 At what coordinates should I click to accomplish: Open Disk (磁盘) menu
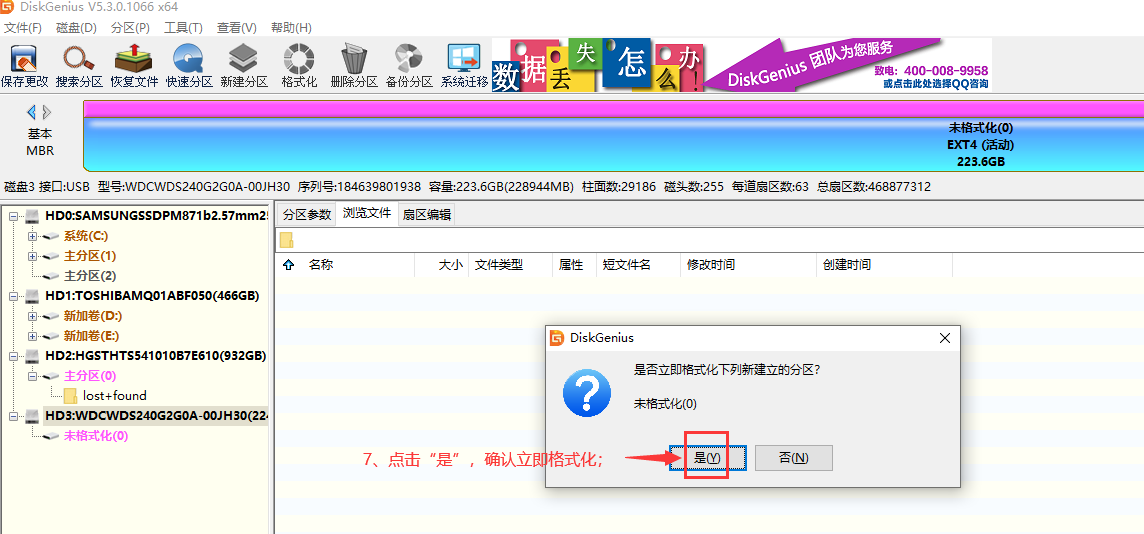point(77,28)
